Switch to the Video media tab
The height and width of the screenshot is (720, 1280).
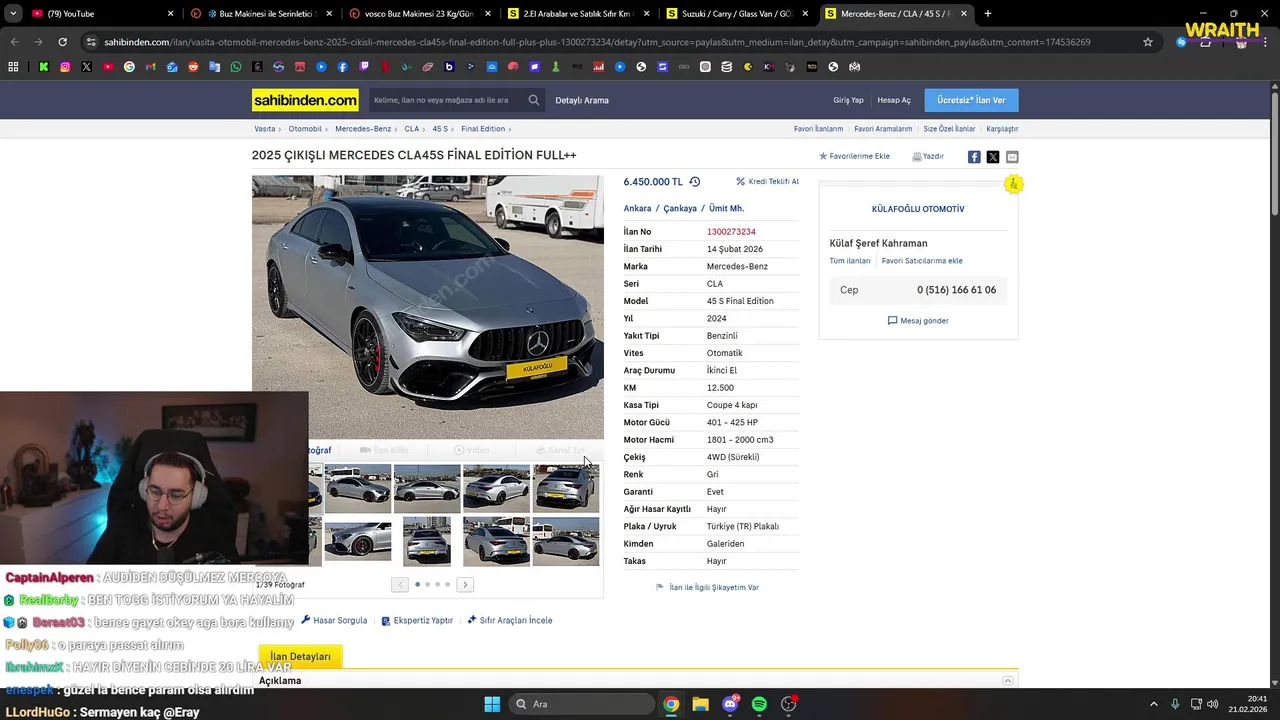tap(472, 451)
